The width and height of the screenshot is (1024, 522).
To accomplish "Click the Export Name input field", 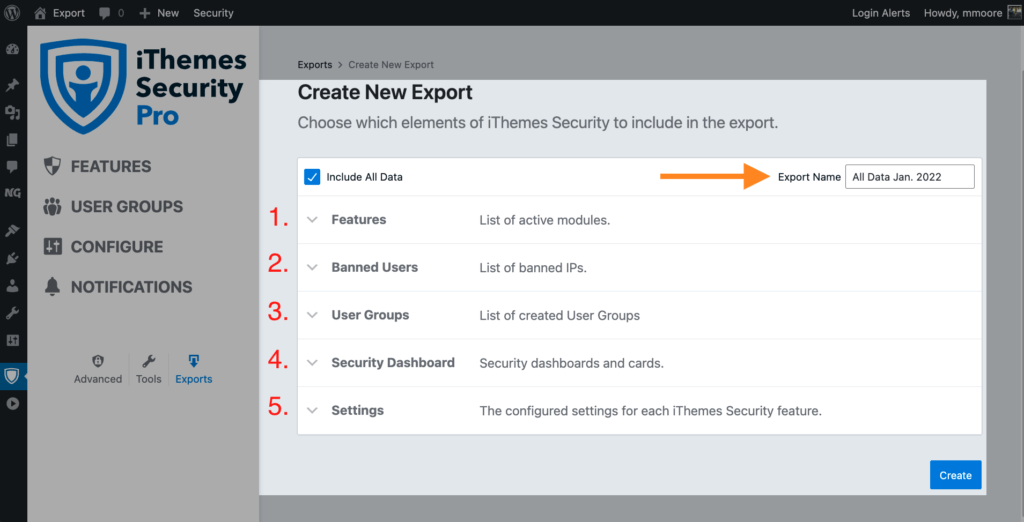I will coord(910,176).
